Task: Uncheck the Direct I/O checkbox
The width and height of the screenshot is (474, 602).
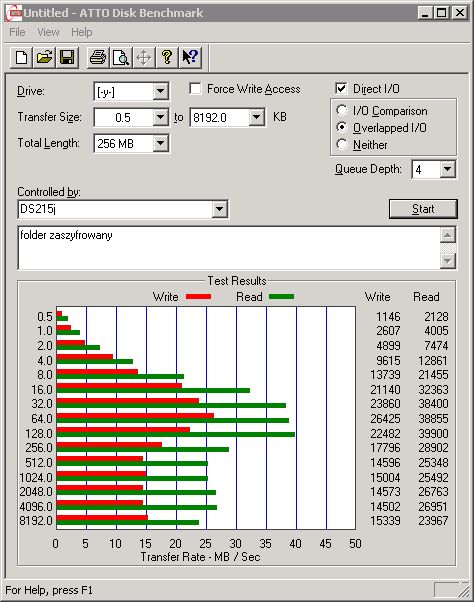Action: [x=341, y=89]
